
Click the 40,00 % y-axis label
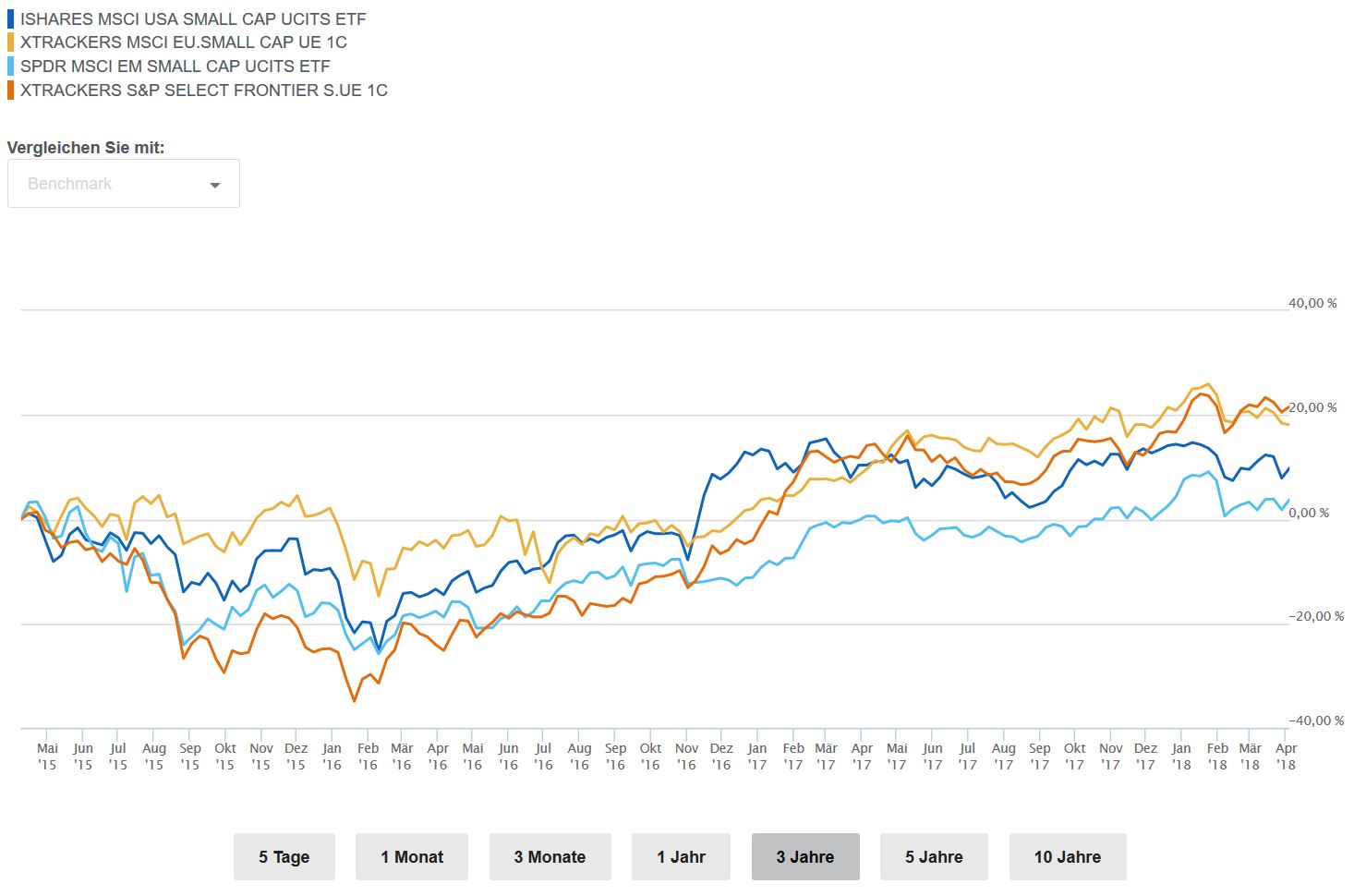(1312, 304)
